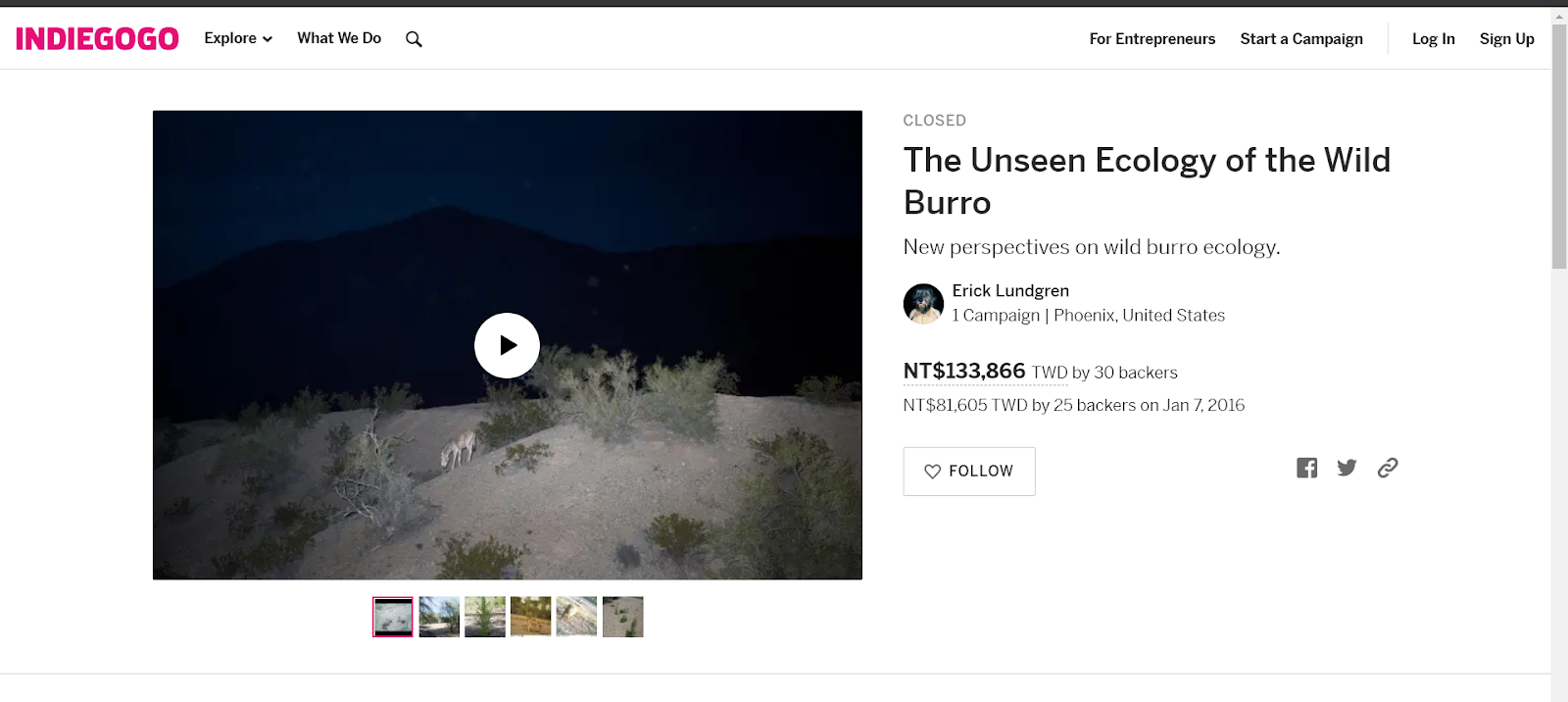Viewport: 1568px width, 702px height.
Task: Open the What We Do menu
Action: (339, 38)
